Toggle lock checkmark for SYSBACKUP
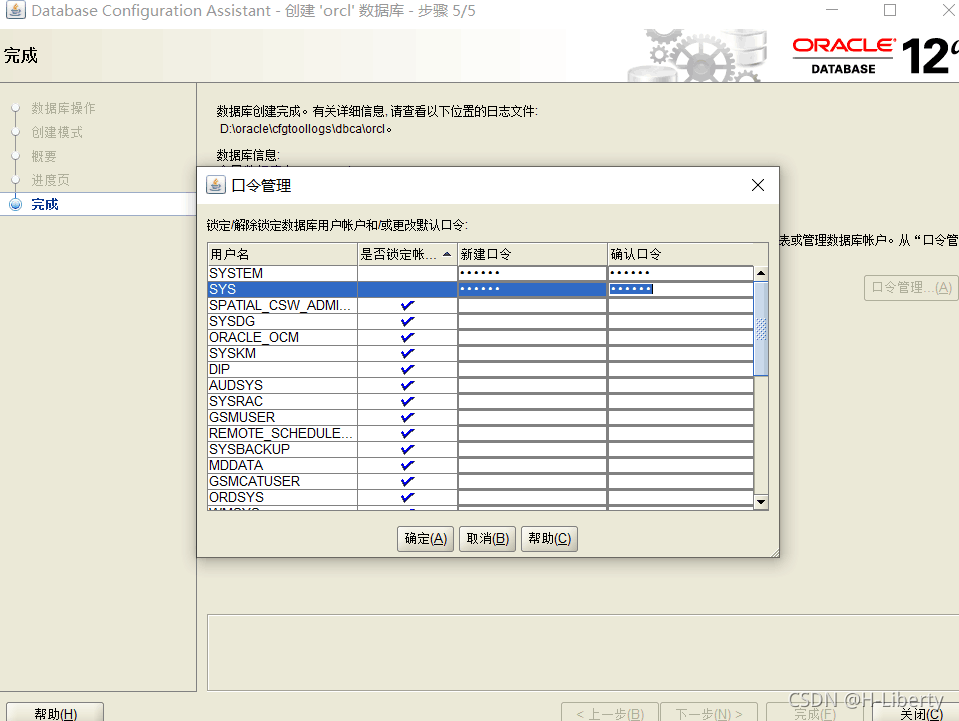This screenshot has height=721, width=959. pos(407,449)
